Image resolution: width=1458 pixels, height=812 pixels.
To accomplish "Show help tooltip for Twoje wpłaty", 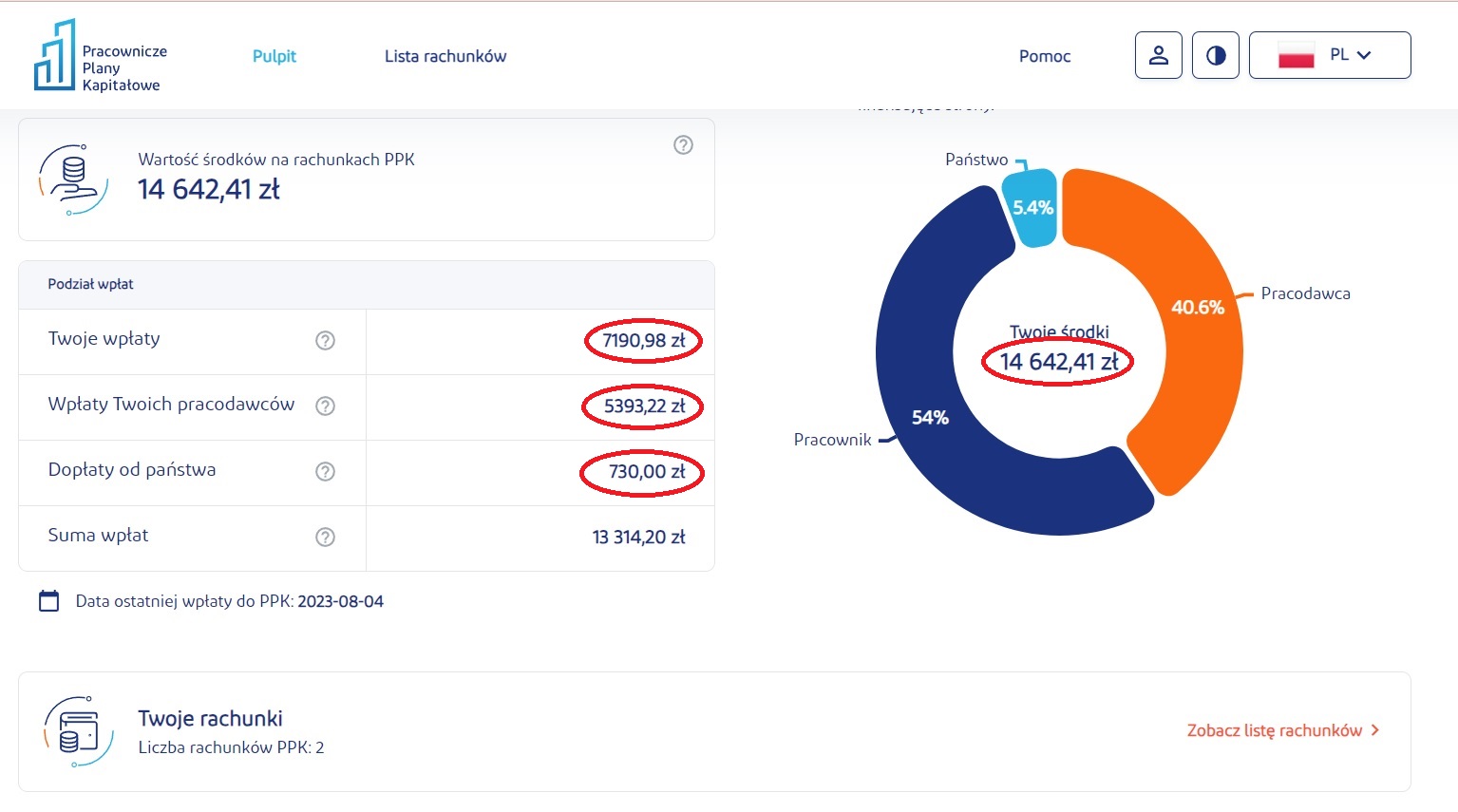I will click(x=325, y=341).
